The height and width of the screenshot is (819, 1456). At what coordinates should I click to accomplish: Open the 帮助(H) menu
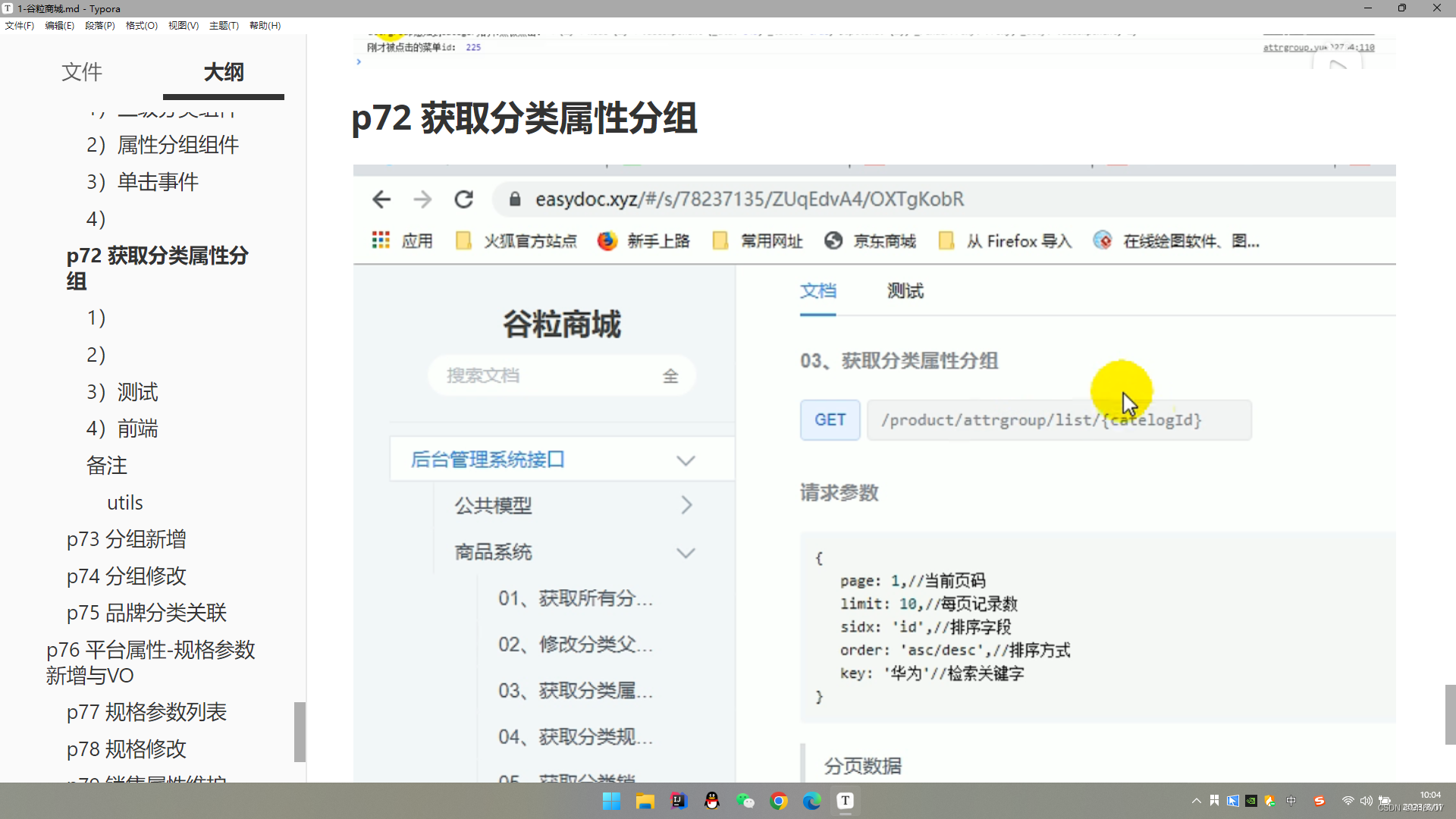pos(265,25)
